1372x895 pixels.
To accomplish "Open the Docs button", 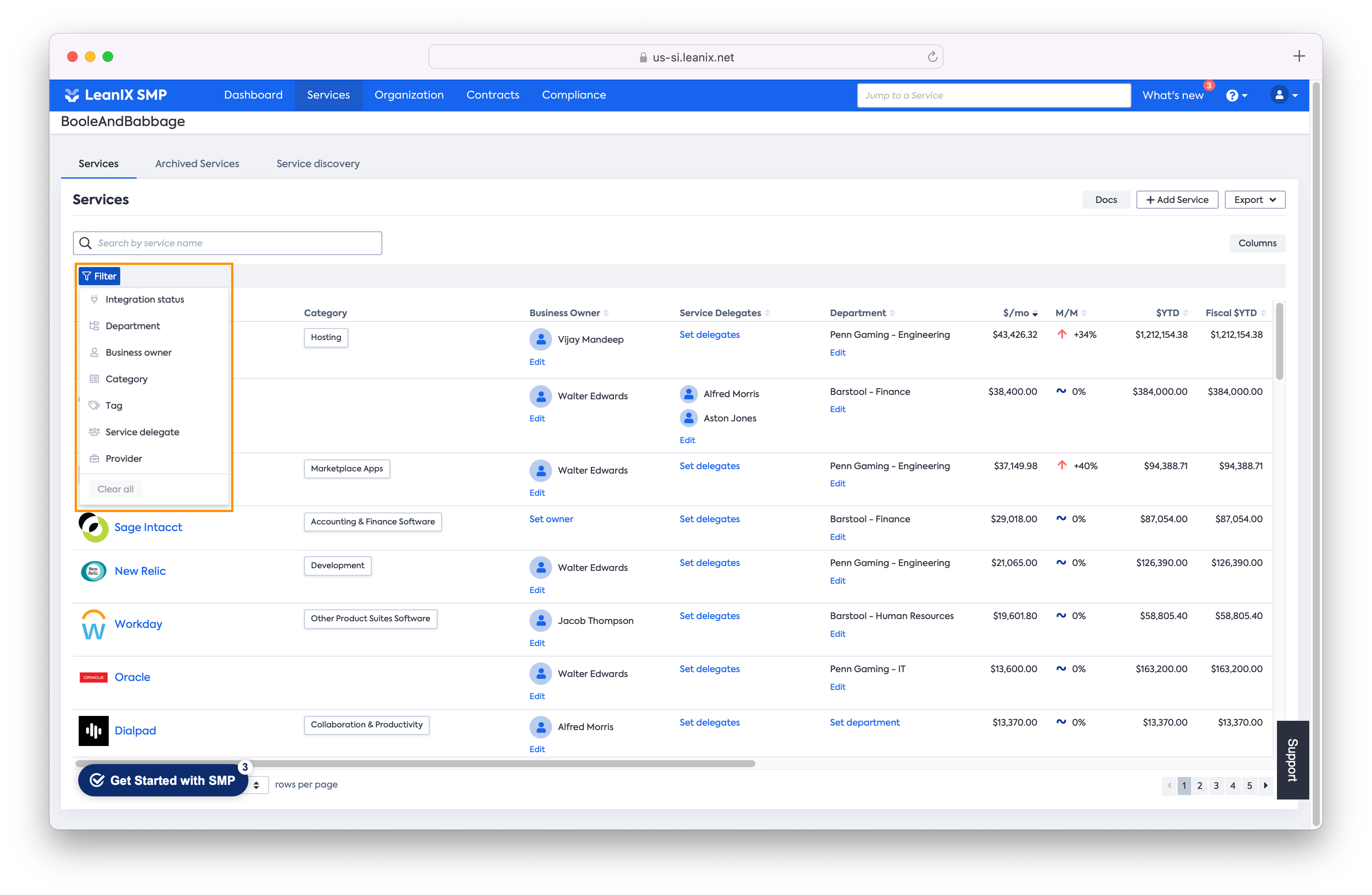I will pos(1106,200).
